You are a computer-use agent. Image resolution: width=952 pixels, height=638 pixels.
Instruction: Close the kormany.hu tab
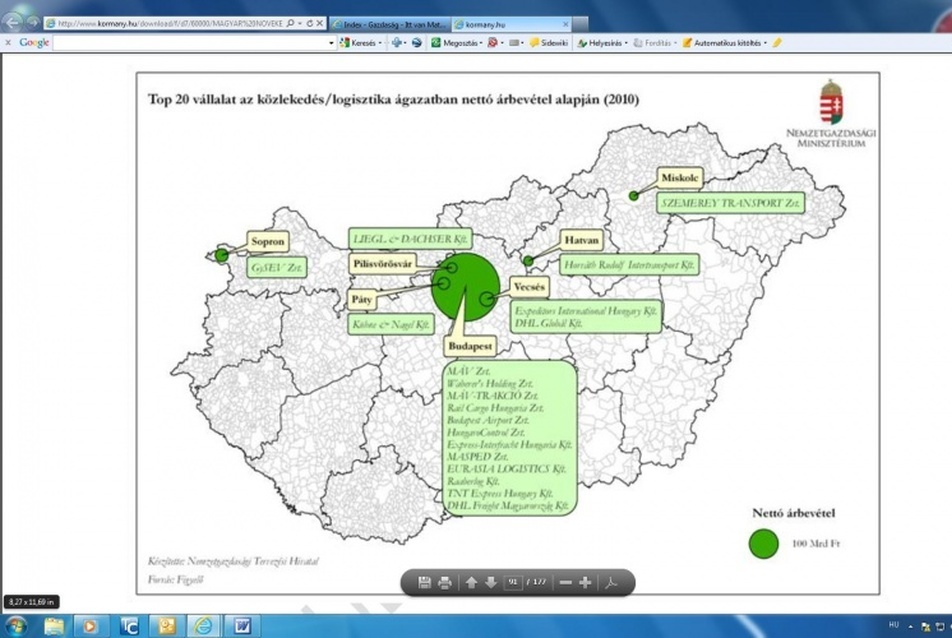[x=566, y=24]
